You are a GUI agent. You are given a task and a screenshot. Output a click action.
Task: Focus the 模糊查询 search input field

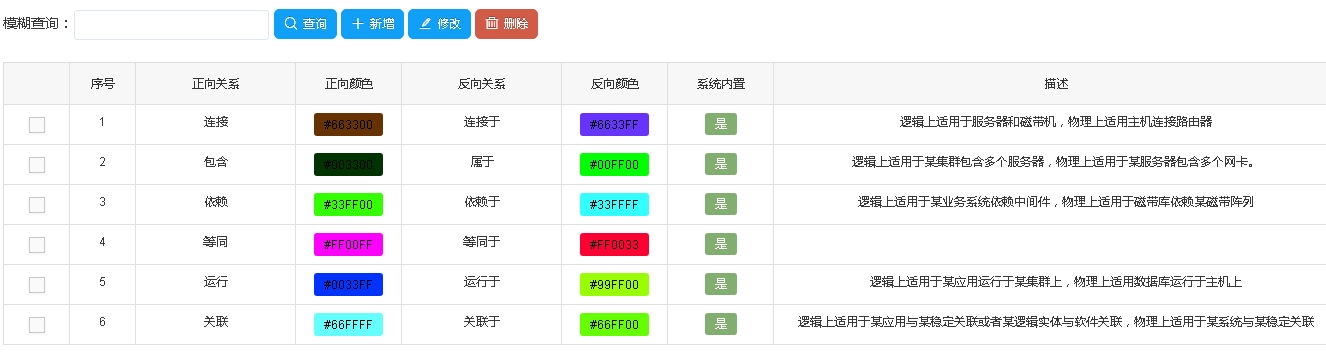(x=172, y=24)
